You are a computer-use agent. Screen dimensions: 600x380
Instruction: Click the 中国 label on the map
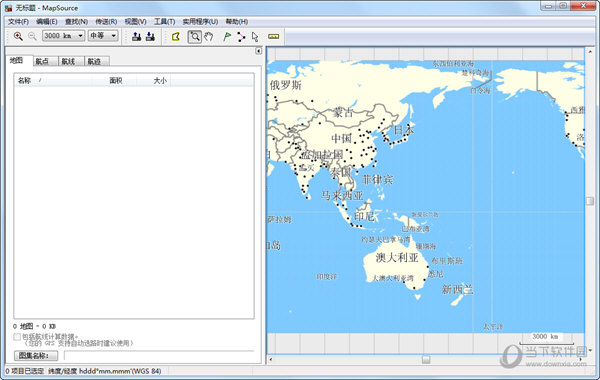341,138
